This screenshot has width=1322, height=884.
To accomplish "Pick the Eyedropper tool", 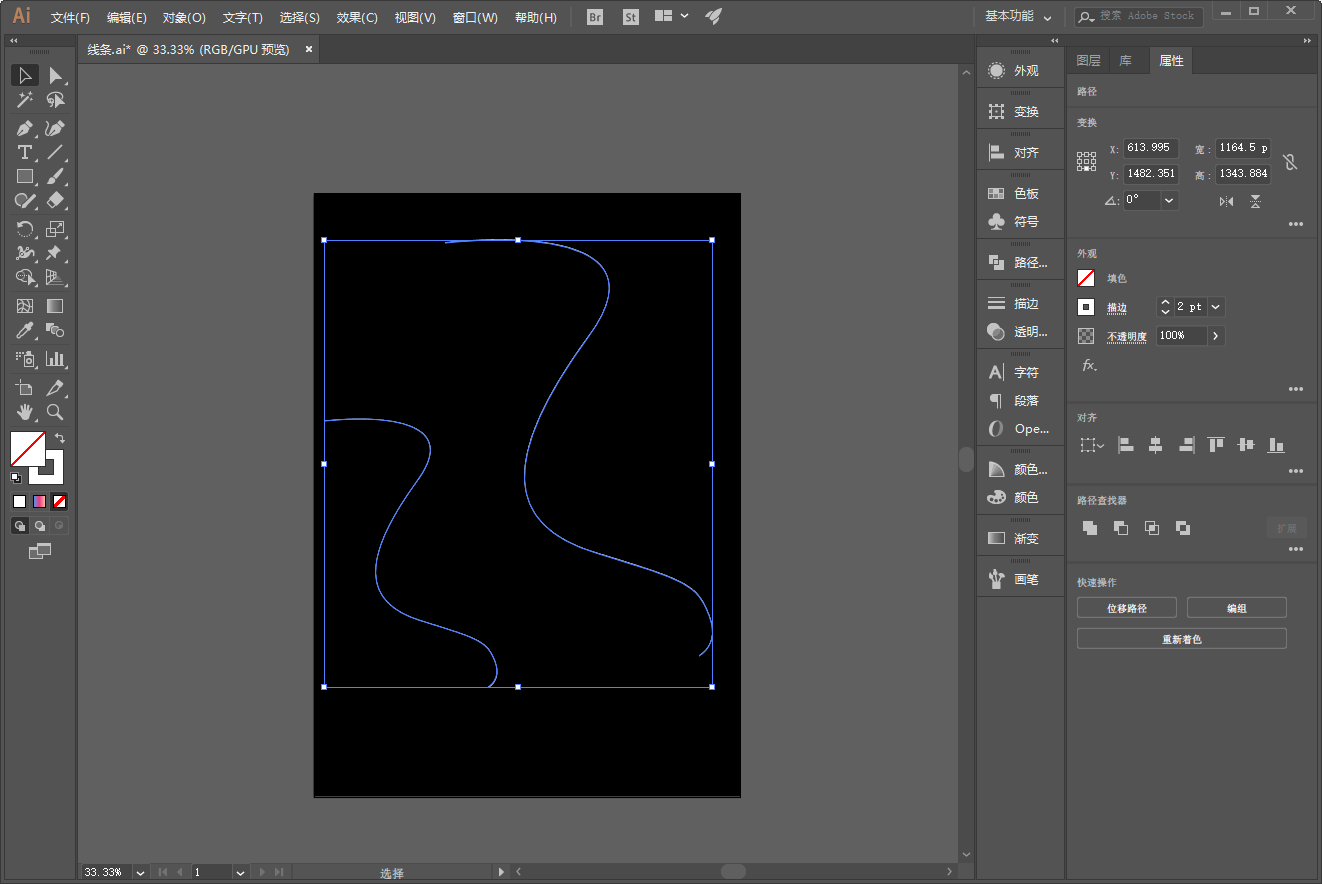I will click(25, 330).
